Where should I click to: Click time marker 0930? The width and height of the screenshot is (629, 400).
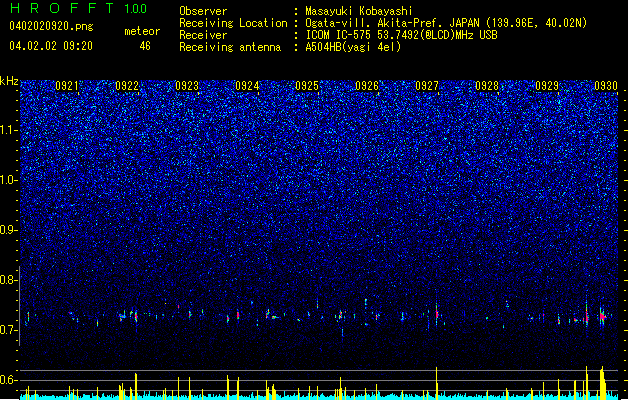point(606,86)
